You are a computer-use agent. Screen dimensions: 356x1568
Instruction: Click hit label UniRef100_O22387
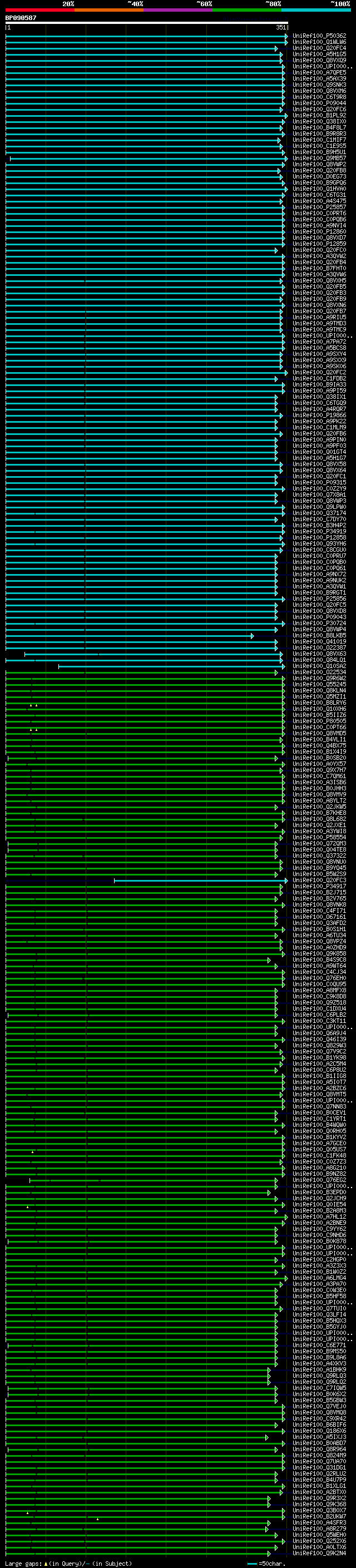(319, 647)
